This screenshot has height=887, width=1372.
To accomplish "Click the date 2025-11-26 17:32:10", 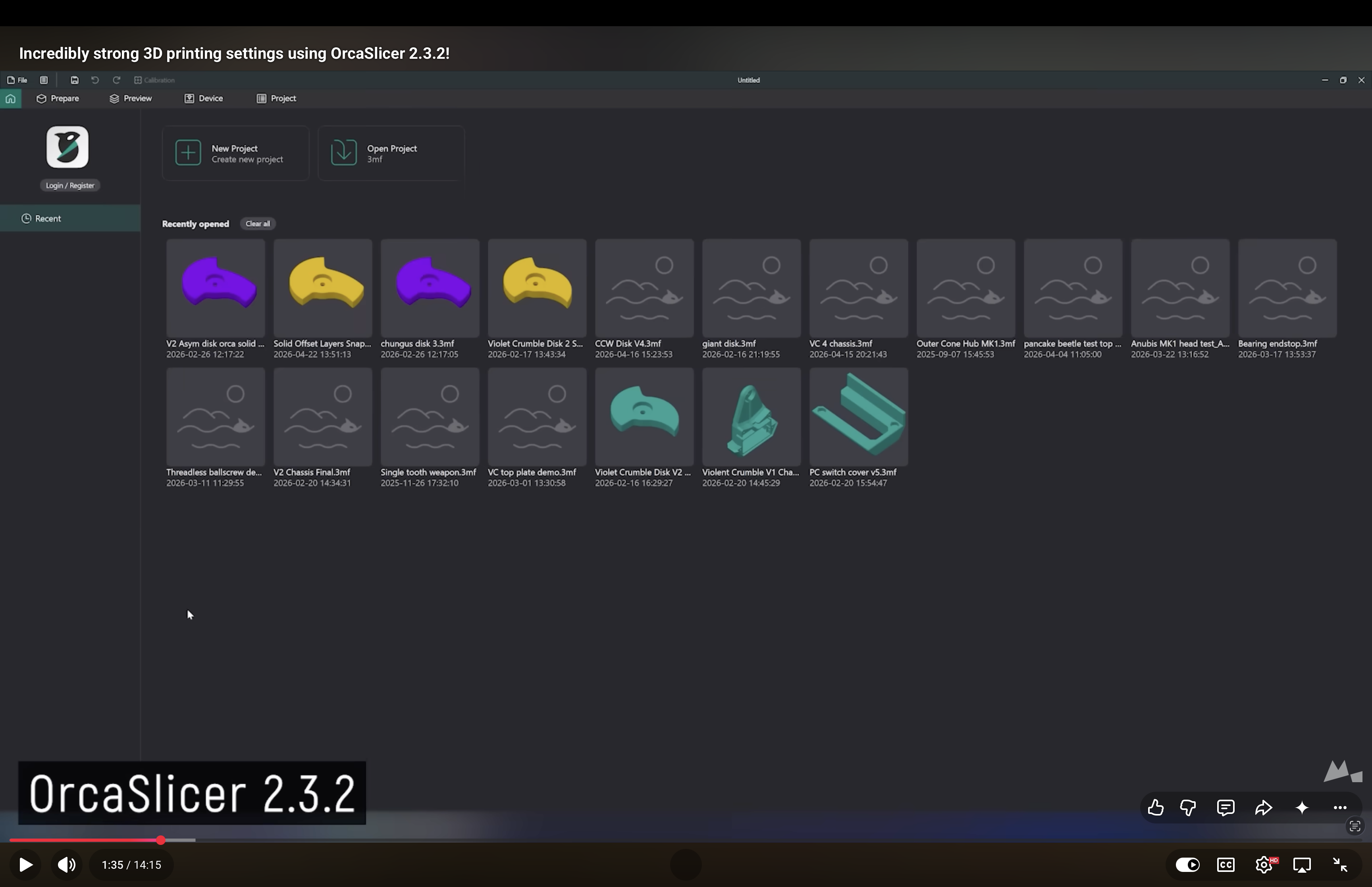I will (x=419, y=483).
